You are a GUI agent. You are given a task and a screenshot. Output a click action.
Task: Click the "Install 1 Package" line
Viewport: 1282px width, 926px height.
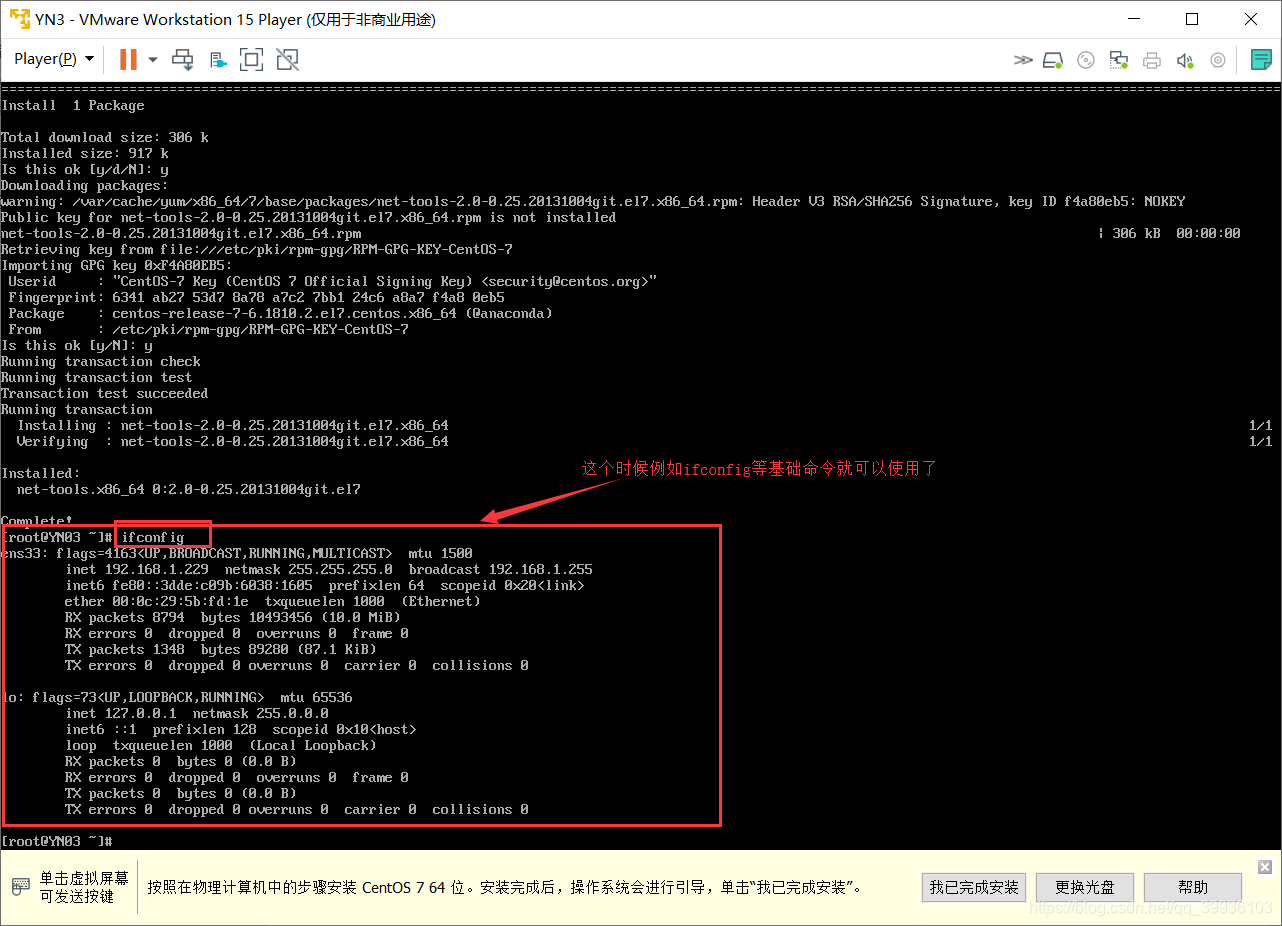tap(73, 105)
